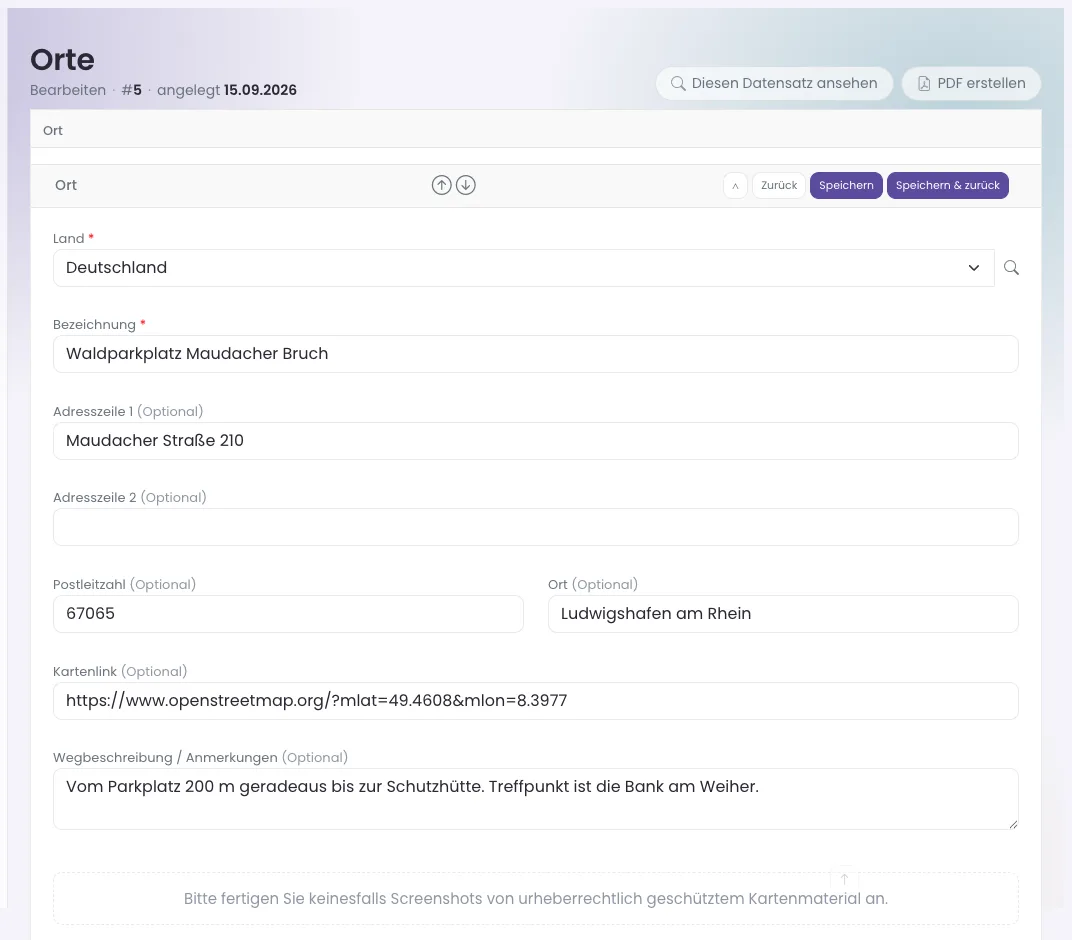Viewport: 1072px width, 940px height.
Task: Click the PDF document icon in 'PDF erstellen'
Action: pyautogui.click(x=924, y=83)
